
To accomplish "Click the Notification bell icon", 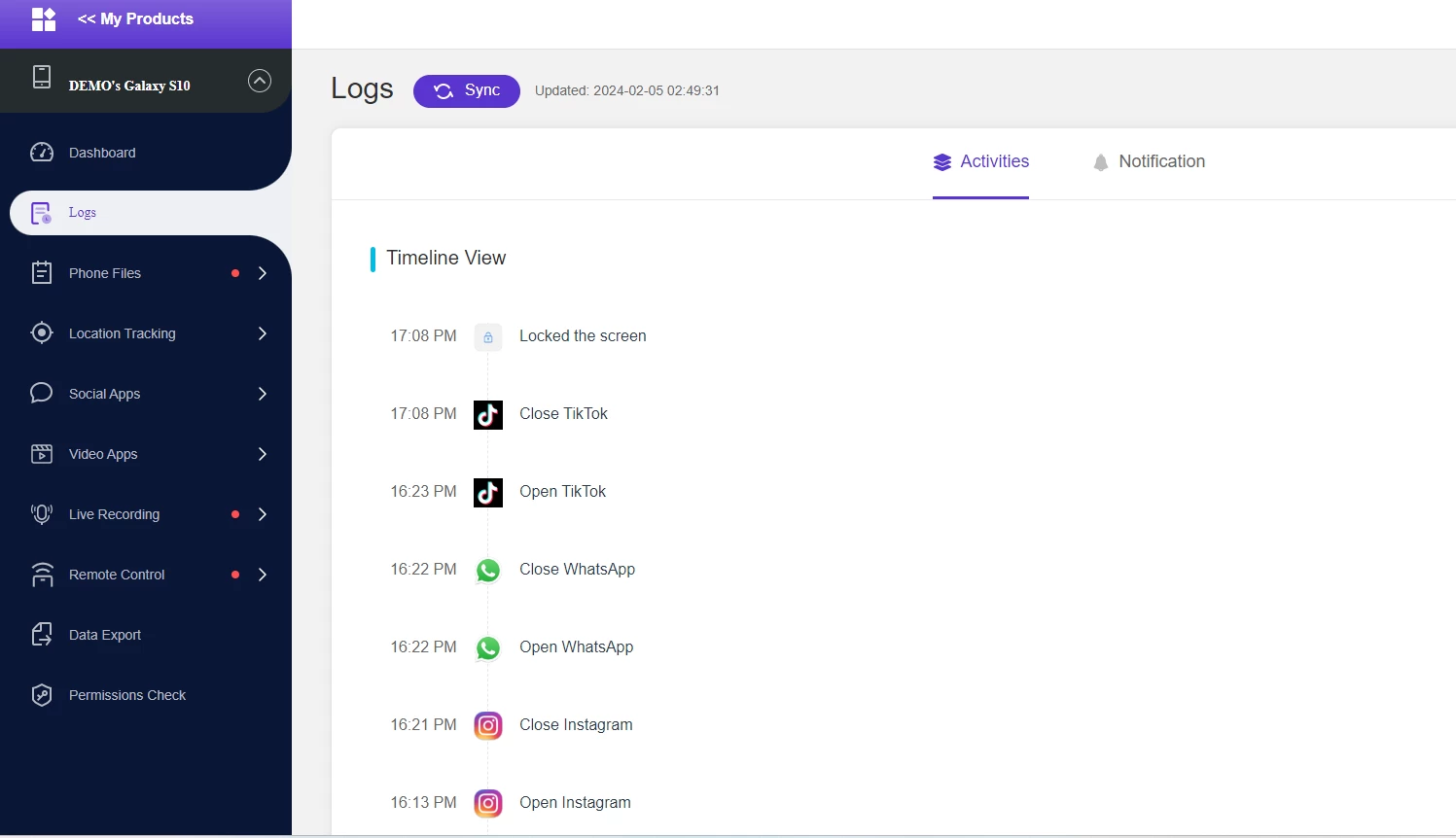I will point(1101,162).
